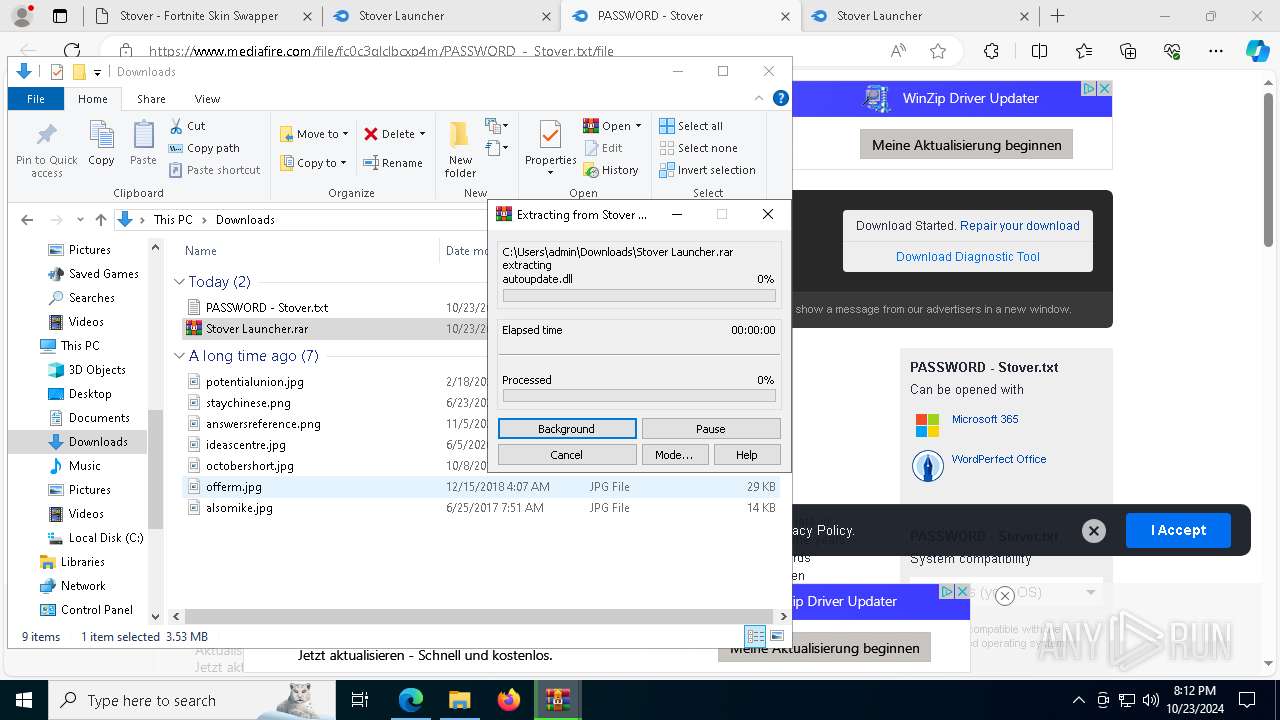1280x720 pixels.
Task: Go back with Explorer back arrow
Action: point(27,220)
